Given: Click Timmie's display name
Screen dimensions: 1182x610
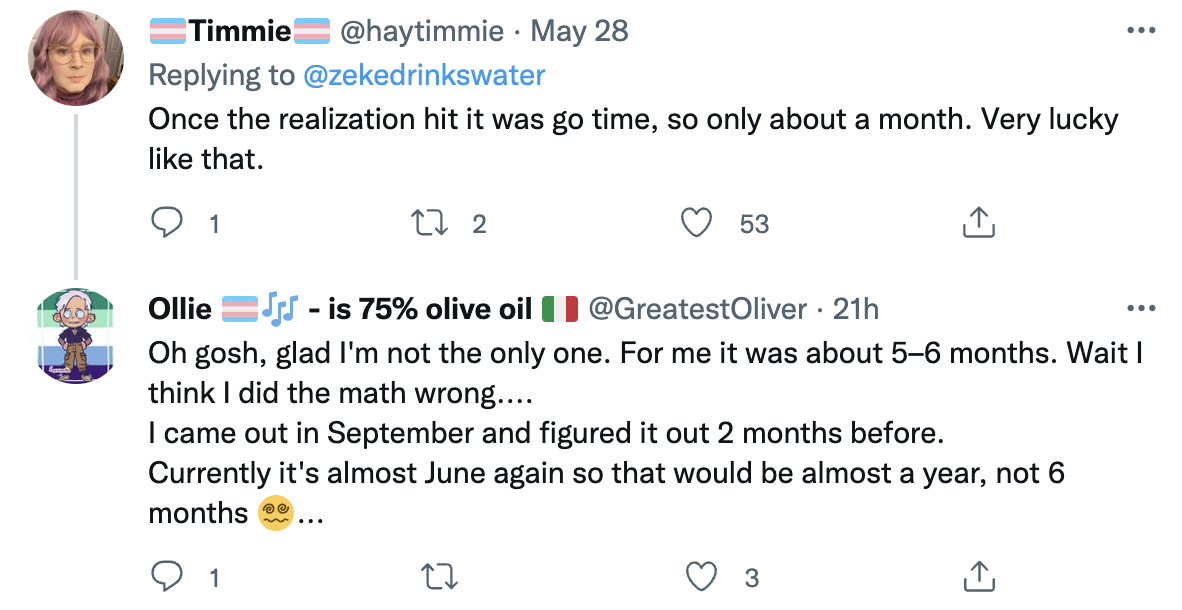Looking at the screenshot, I should click(x=240, y=31).
